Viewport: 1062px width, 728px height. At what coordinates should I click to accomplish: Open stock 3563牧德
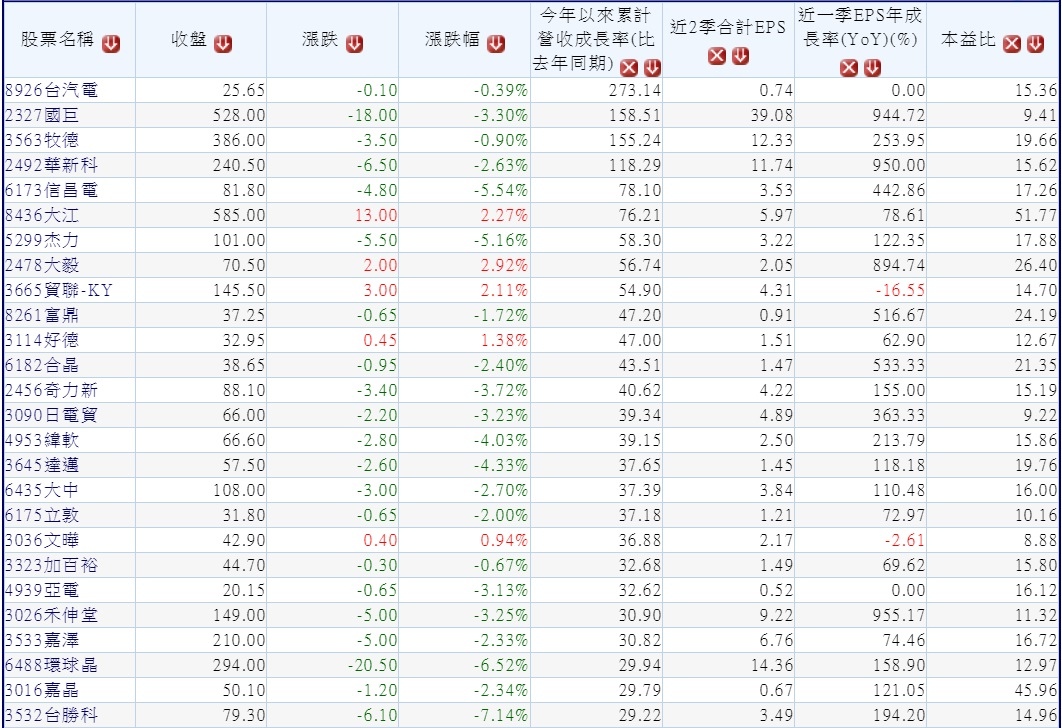[42, 140]
